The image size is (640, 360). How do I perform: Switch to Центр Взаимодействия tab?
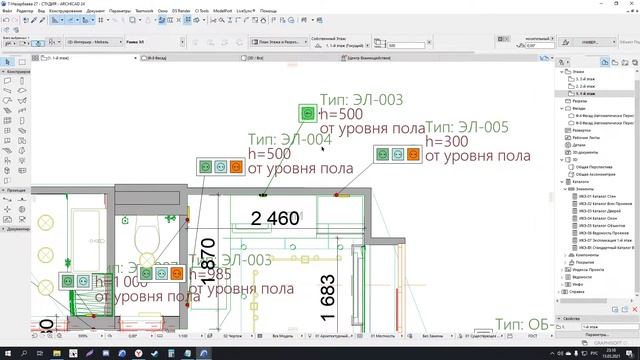coord(366,58)
